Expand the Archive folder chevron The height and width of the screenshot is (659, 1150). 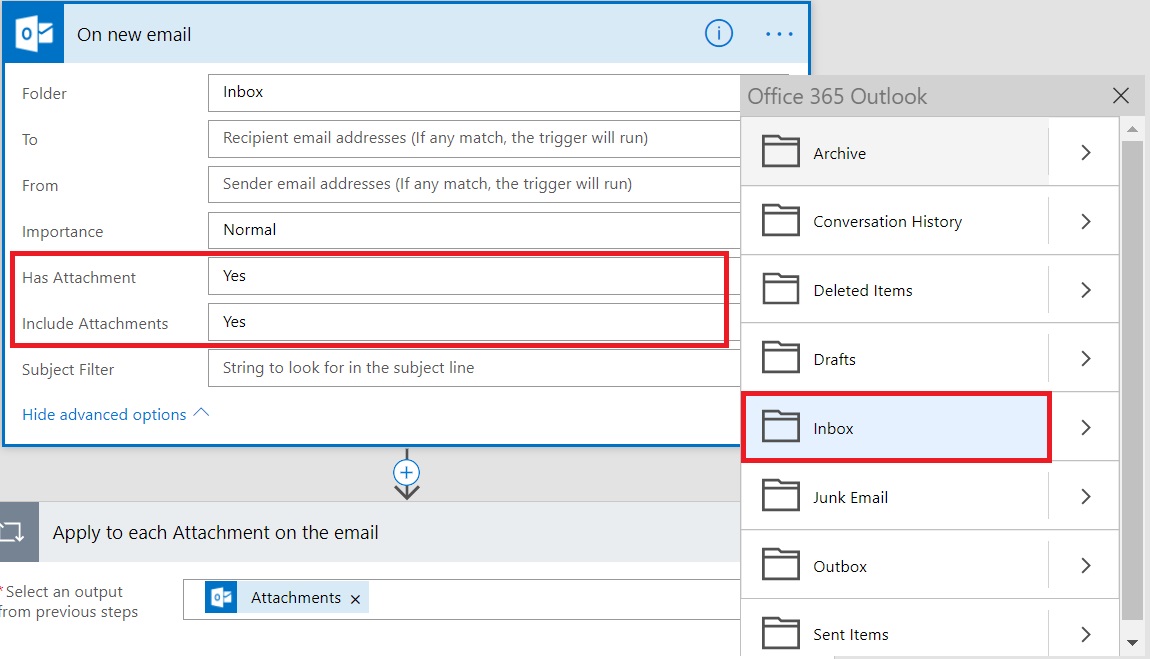[x=1086, y=152]
